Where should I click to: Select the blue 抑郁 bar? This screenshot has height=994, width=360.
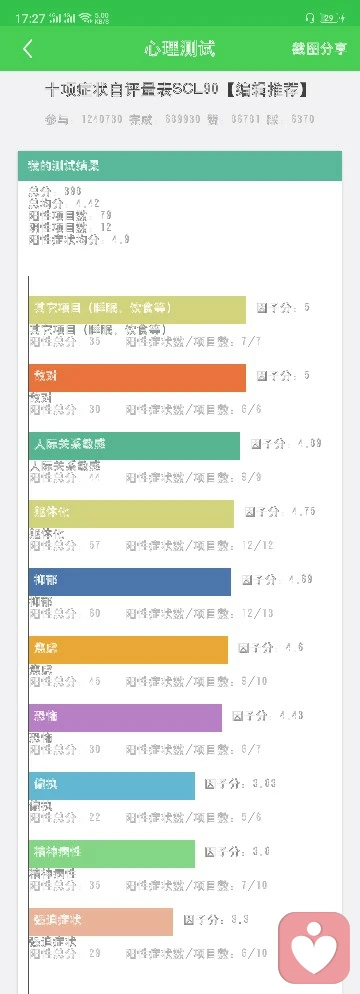pos(130,582)
